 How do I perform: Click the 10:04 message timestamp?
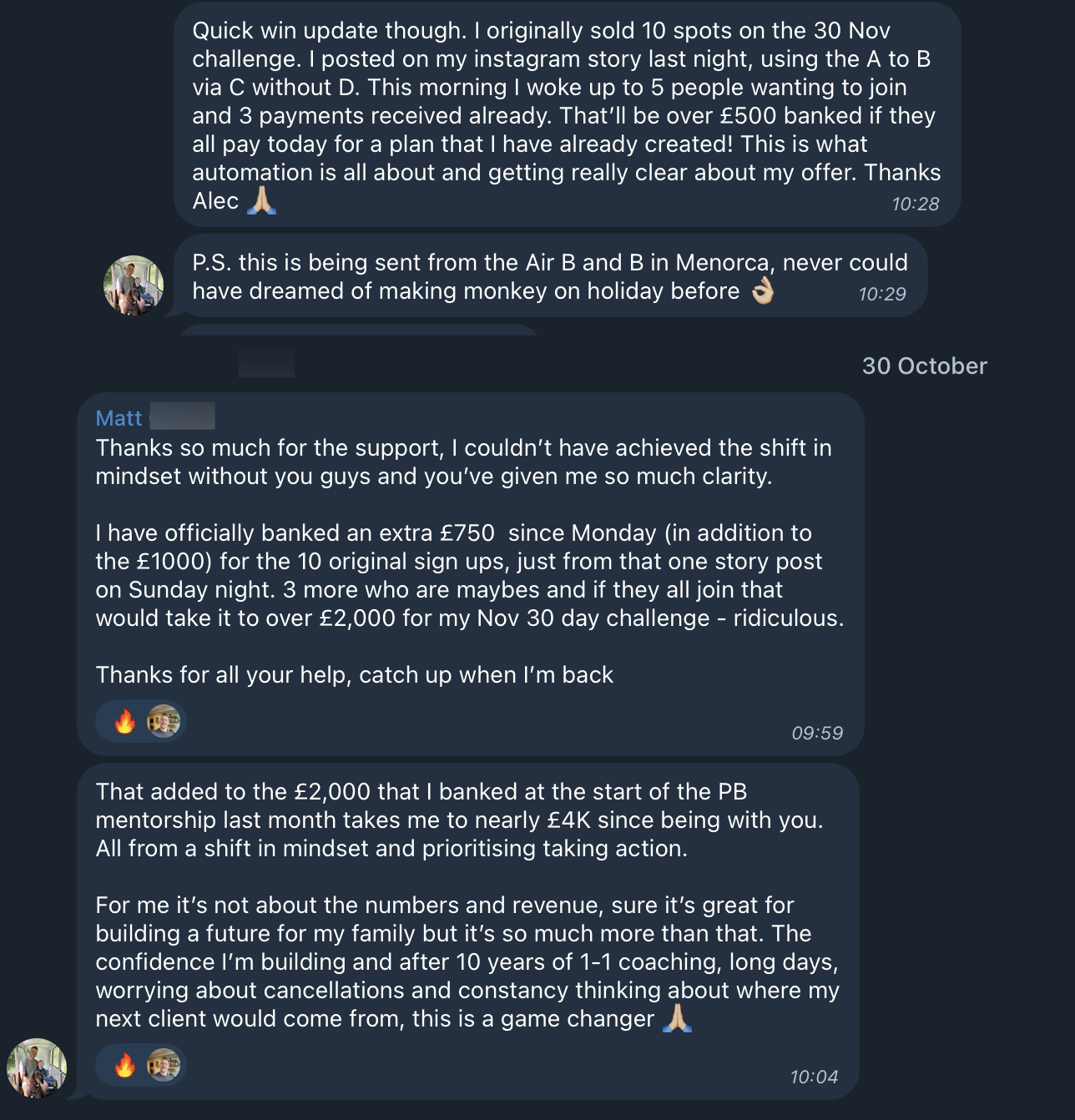tap(814, 1077)
